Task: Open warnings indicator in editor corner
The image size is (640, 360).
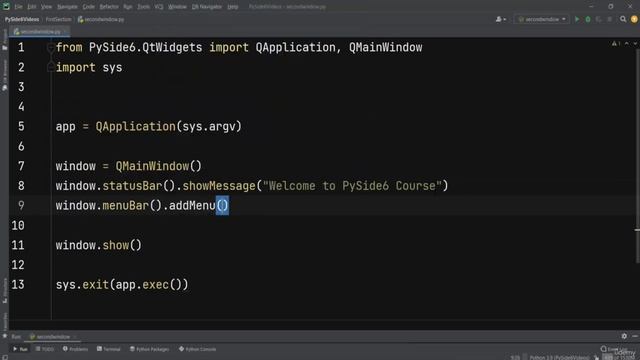Action: (x=616, y=43)
